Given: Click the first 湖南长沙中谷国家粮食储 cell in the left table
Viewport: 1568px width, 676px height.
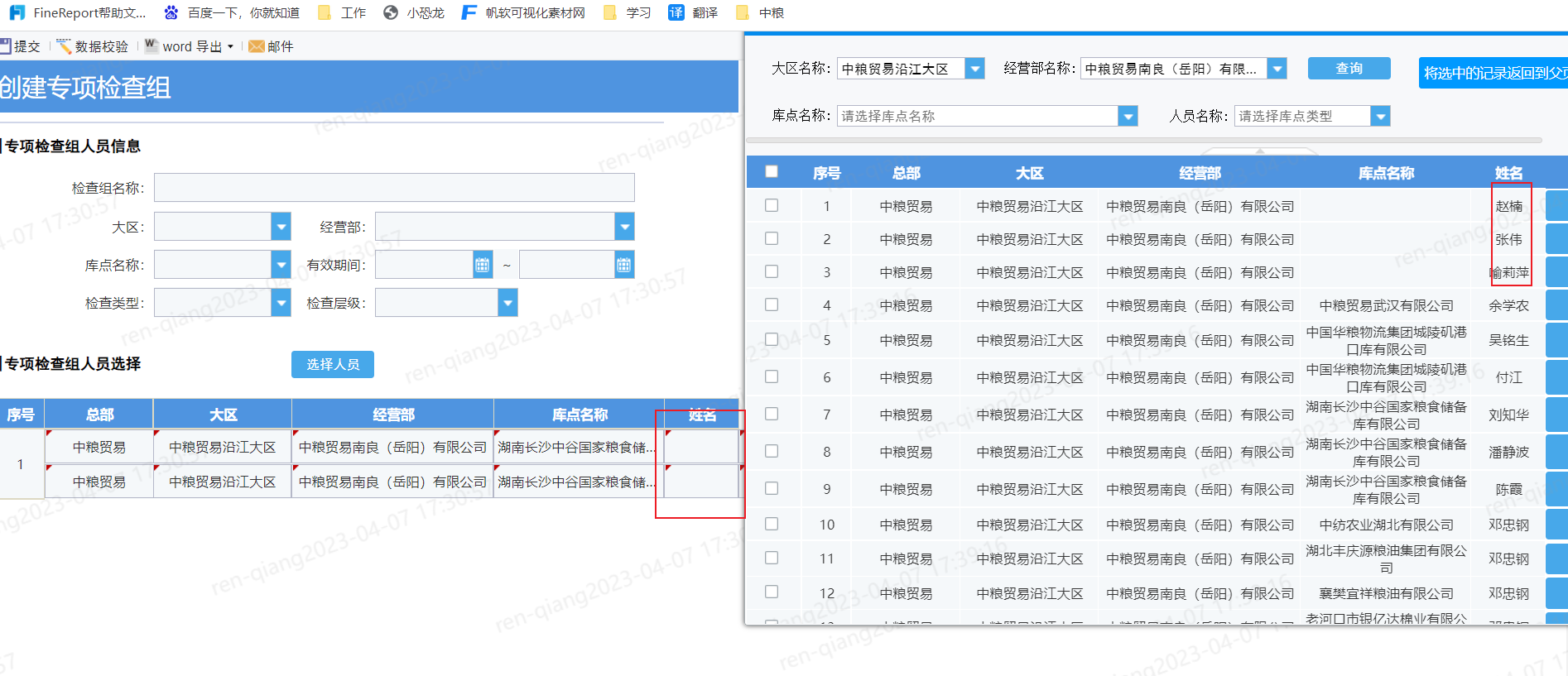Looking at the screenshot, I should (579, 447).
